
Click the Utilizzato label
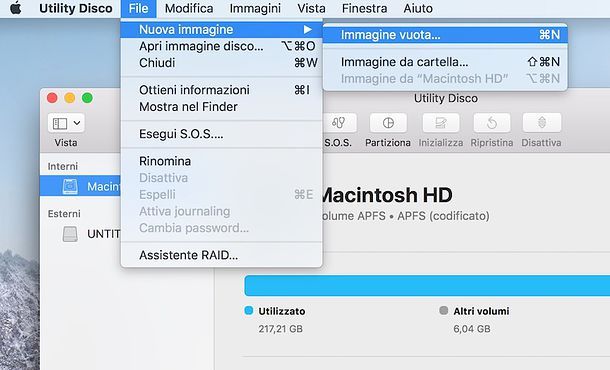click(x=282, y=311)
